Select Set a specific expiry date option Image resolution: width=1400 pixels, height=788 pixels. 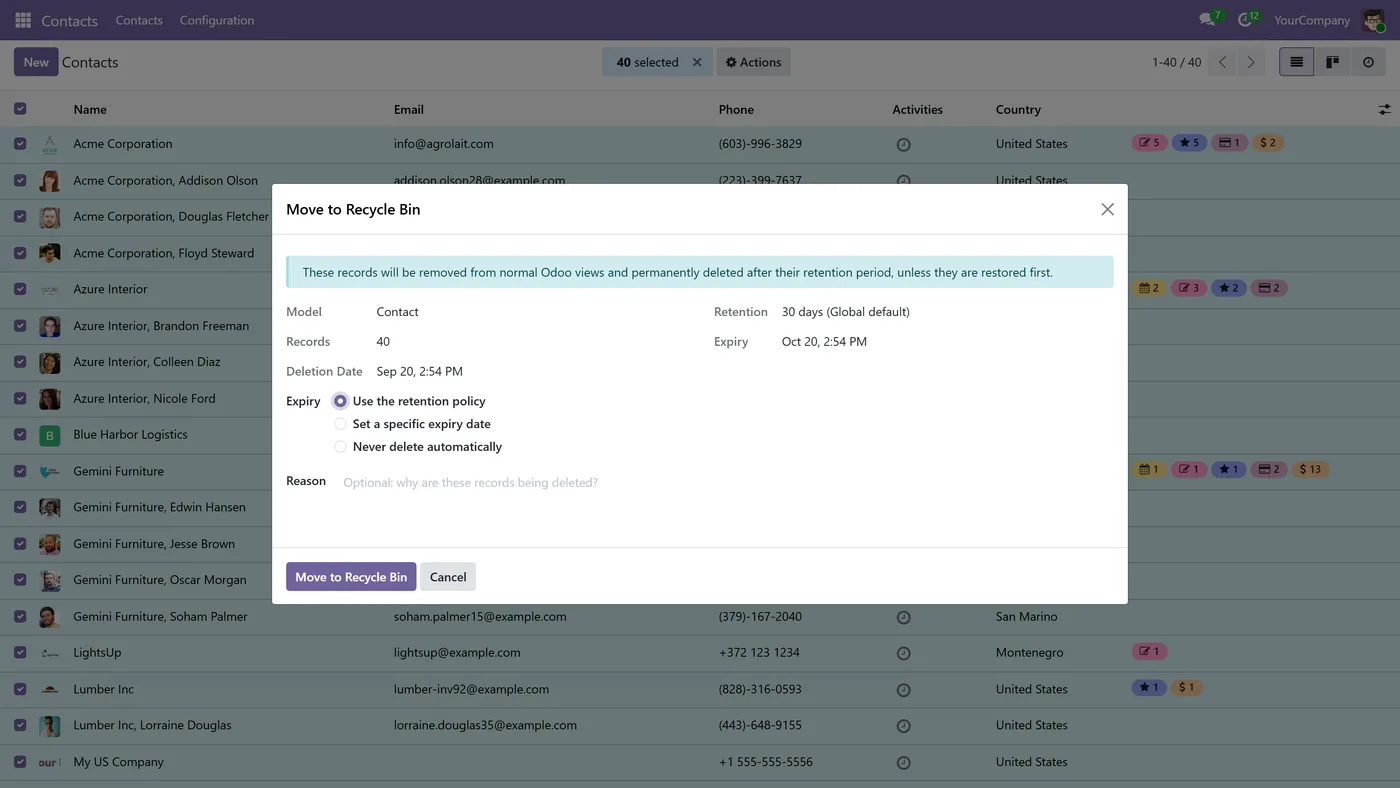click(x=340, y=424)
